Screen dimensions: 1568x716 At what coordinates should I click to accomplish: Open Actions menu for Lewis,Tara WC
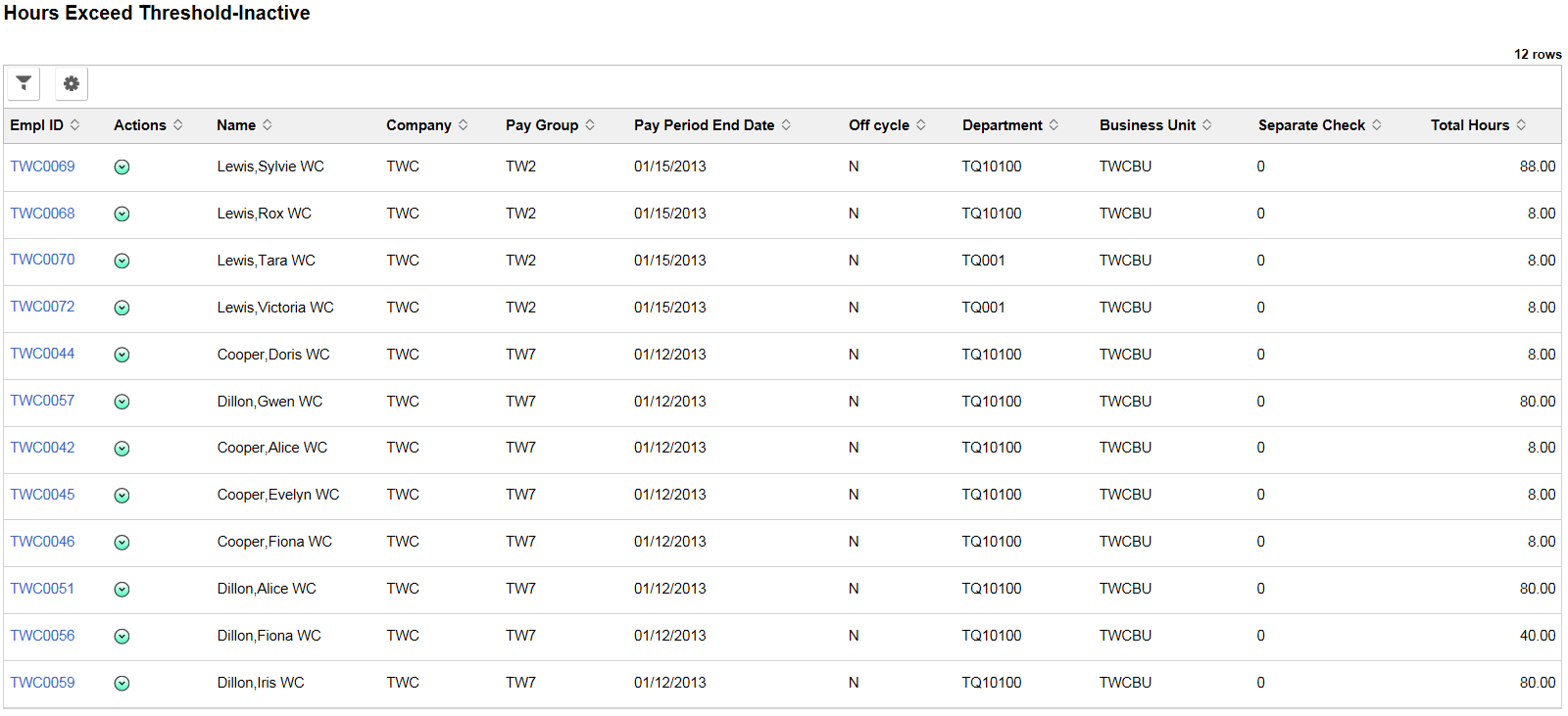(122, 262)
